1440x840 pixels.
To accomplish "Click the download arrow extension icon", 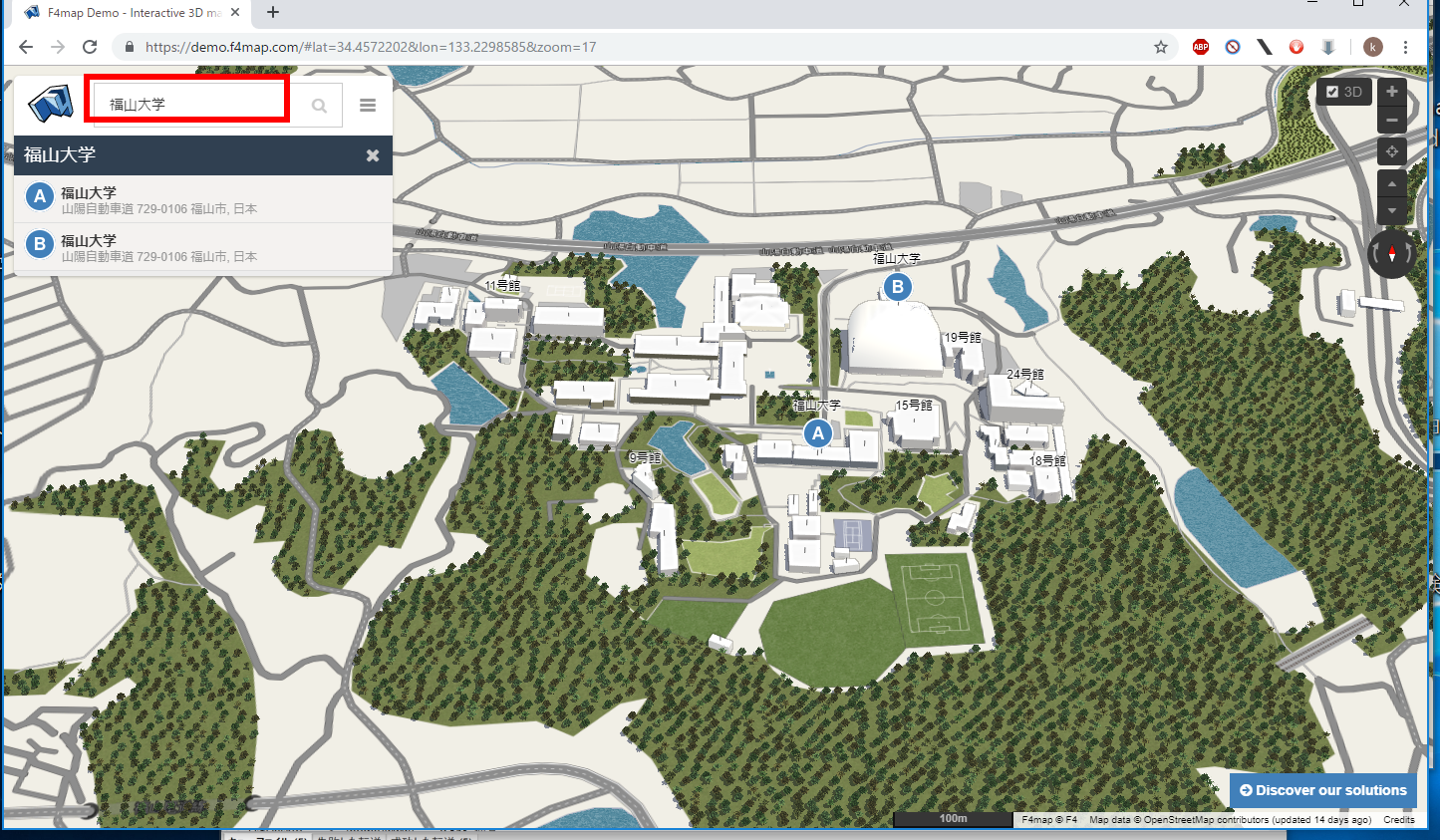I will [x=1328, y=47].
